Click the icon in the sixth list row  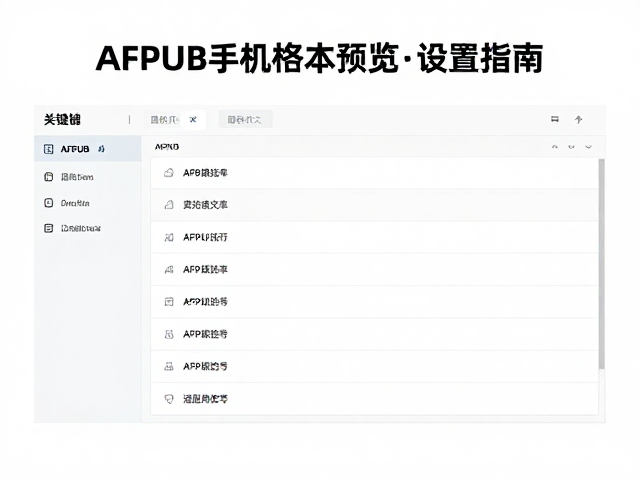pos(169,334)
